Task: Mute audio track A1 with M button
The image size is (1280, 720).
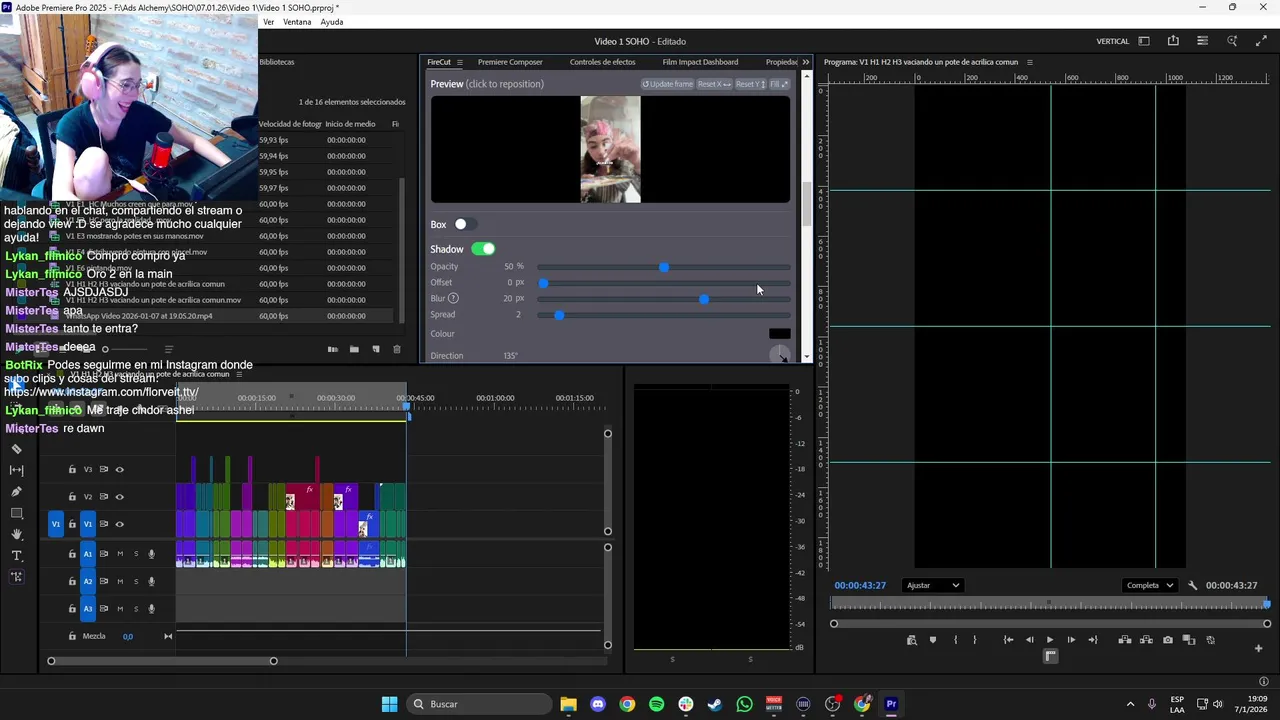Action: pyautogui.click(x=120, y=554)
